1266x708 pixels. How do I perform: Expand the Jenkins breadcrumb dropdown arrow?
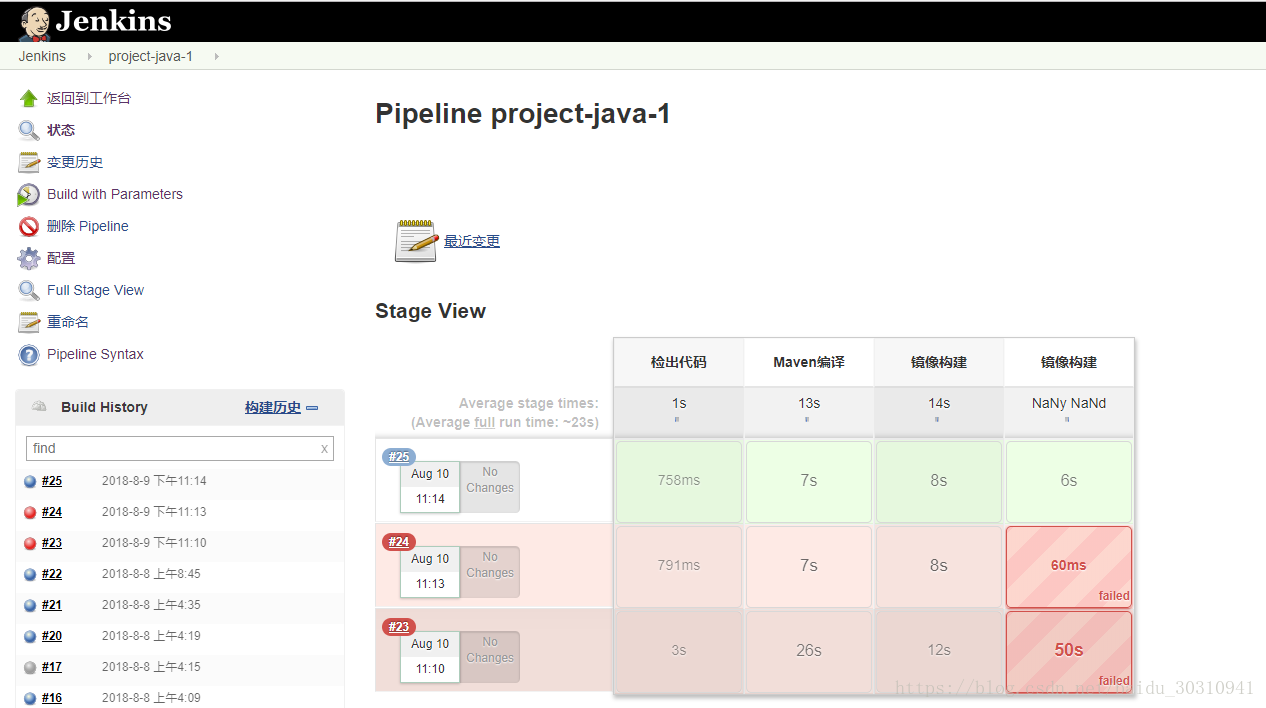[88, 56]
